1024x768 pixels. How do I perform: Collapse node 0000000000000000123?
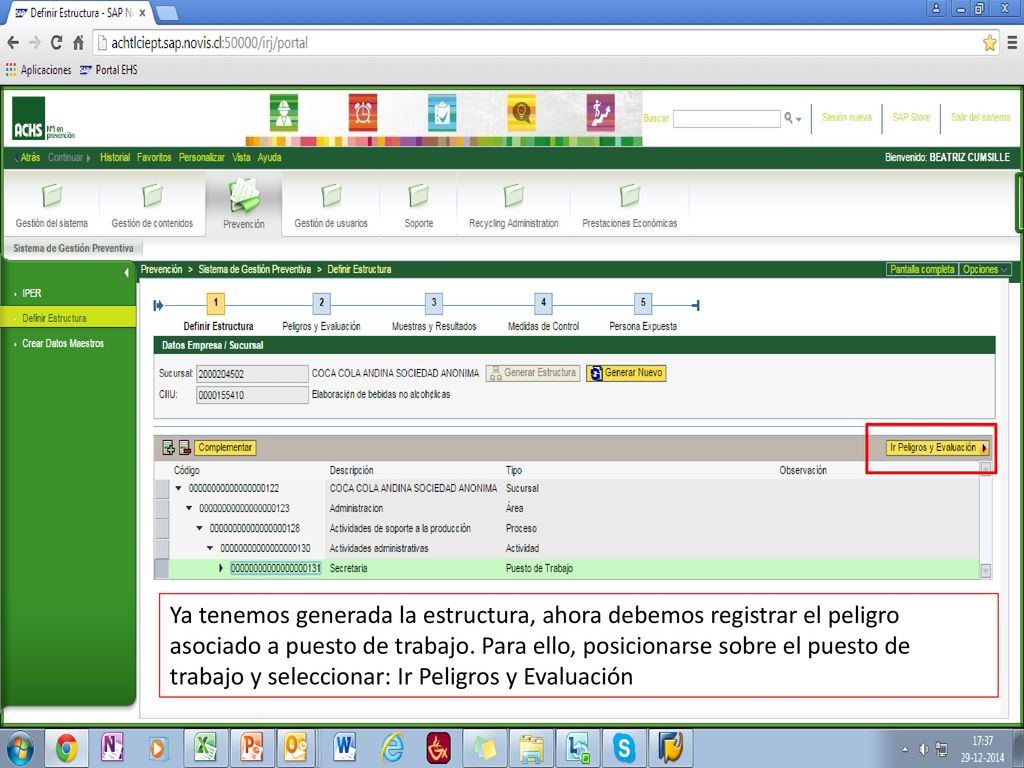pos(189,508)
